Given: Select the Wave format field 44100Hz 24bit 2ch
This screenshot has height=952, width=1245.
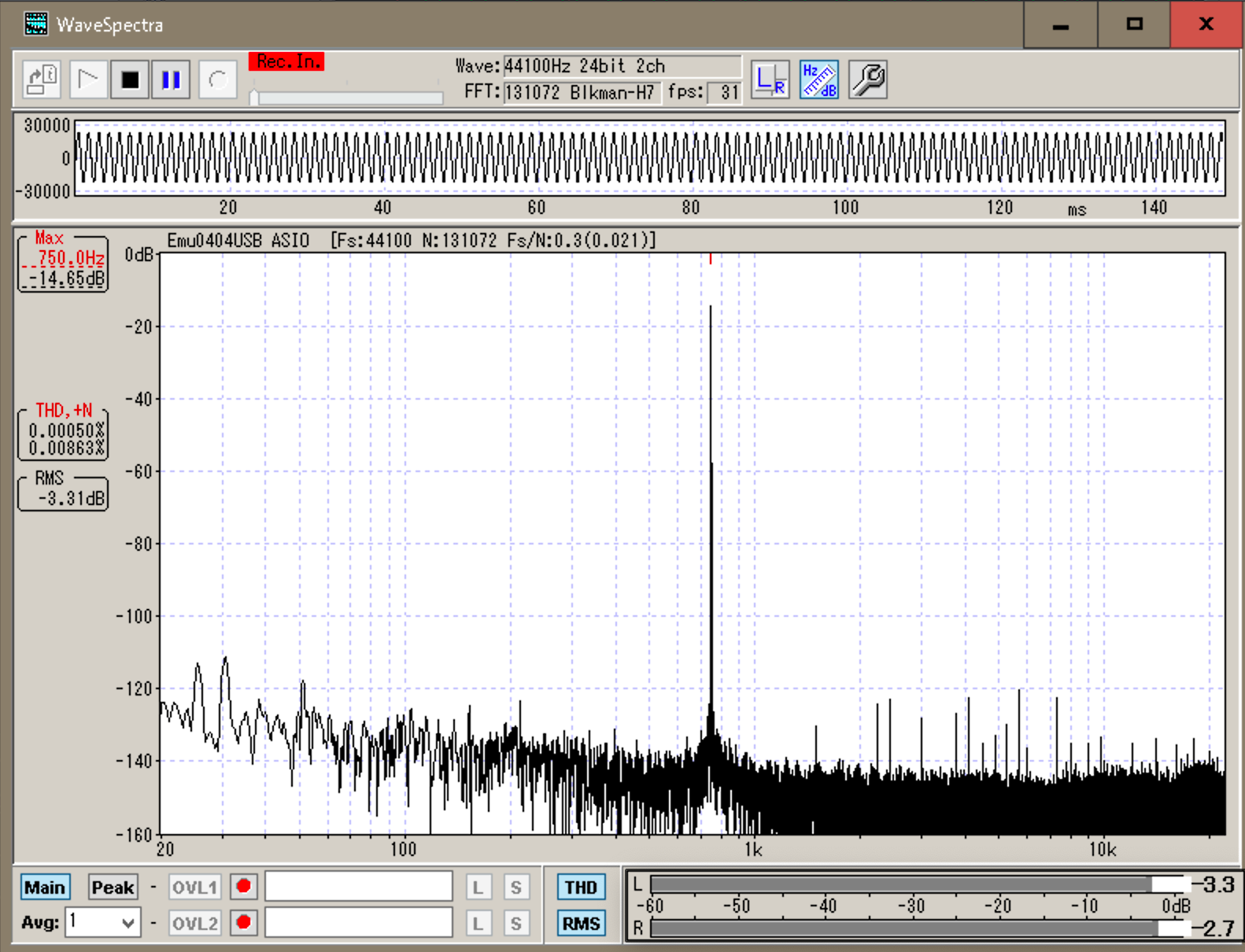Looking at the screenshot, I should [622, 66].
